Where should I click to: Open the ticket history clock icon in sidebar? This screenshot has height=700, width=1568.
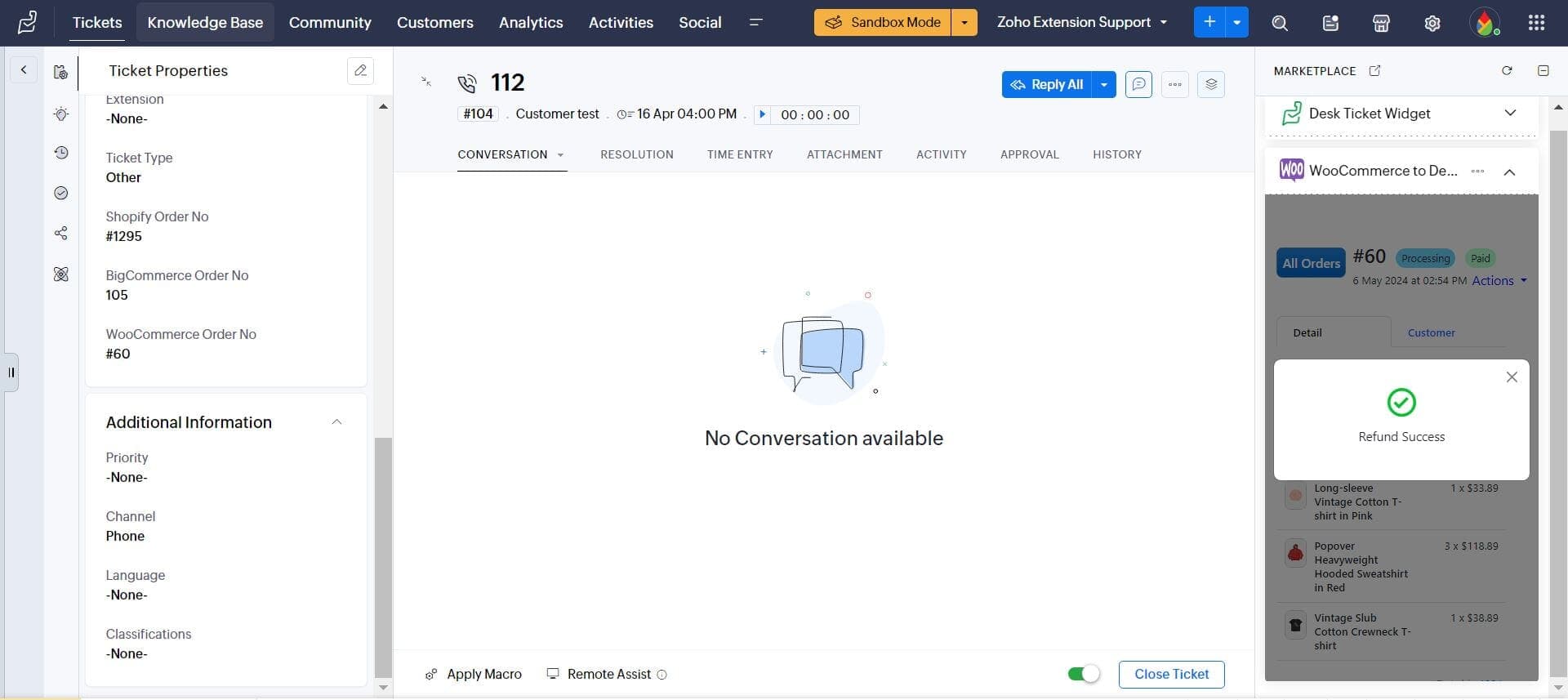tap(61, 153)
